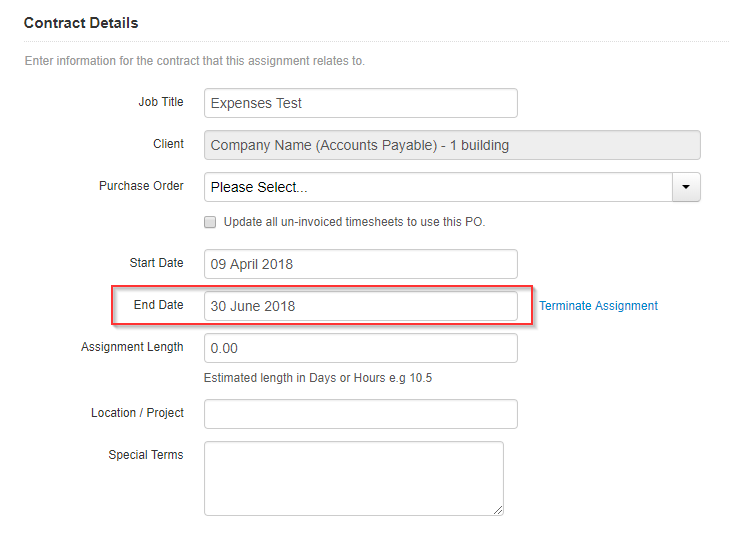Click the Job Title field containing Expenses Test
The width and height of the screenshot is (730, 540).
[x=360, y=103]
